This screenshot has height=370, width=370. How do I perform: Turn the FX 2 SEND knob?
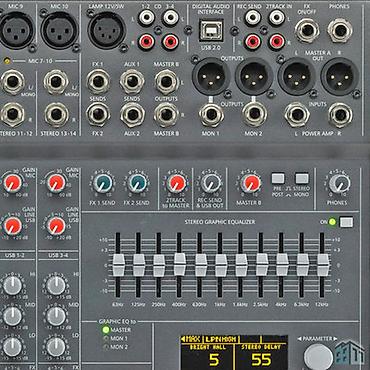click(x=137, y=184)
